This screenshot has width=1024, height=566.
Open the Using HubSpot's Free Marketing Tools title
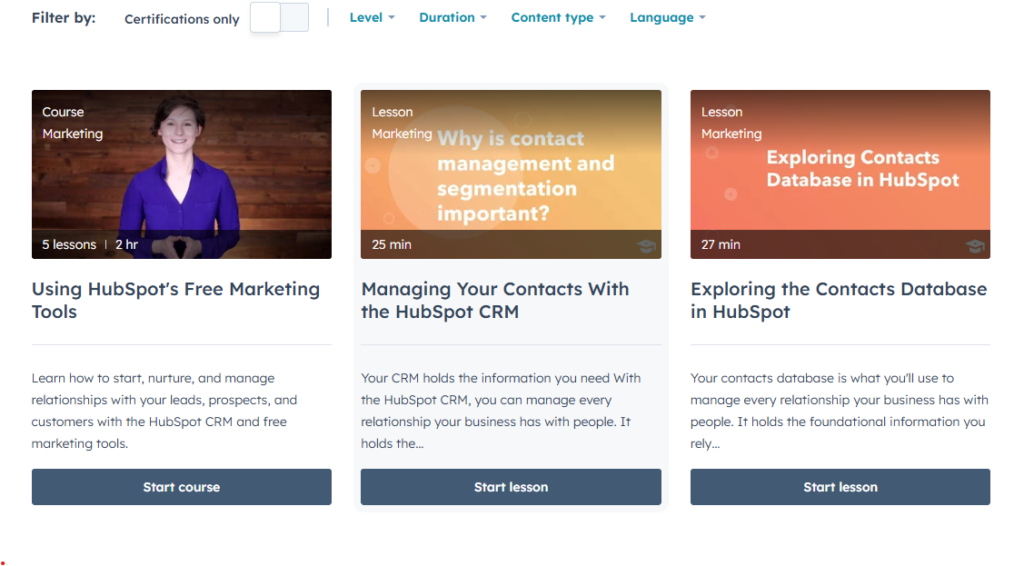[176, 300]
